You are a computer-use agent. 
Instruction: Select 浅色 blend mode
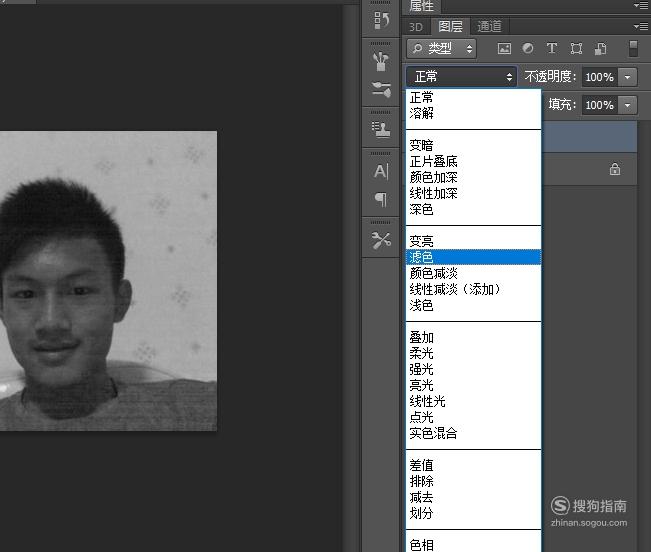pyautogui.click(x=473, y=305)
